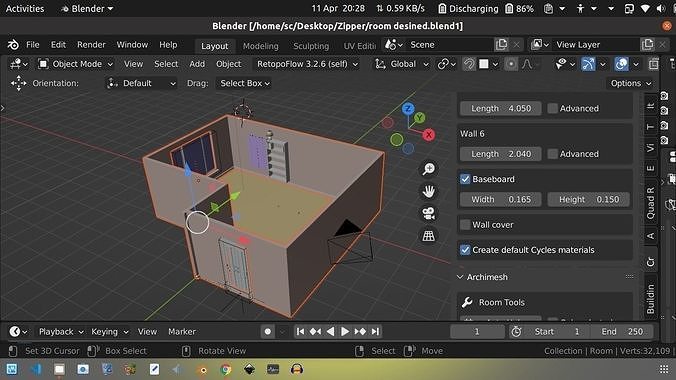Open the Options dropdown
The width and height of the screenshot is (676, 380).
tap(631, 83)
